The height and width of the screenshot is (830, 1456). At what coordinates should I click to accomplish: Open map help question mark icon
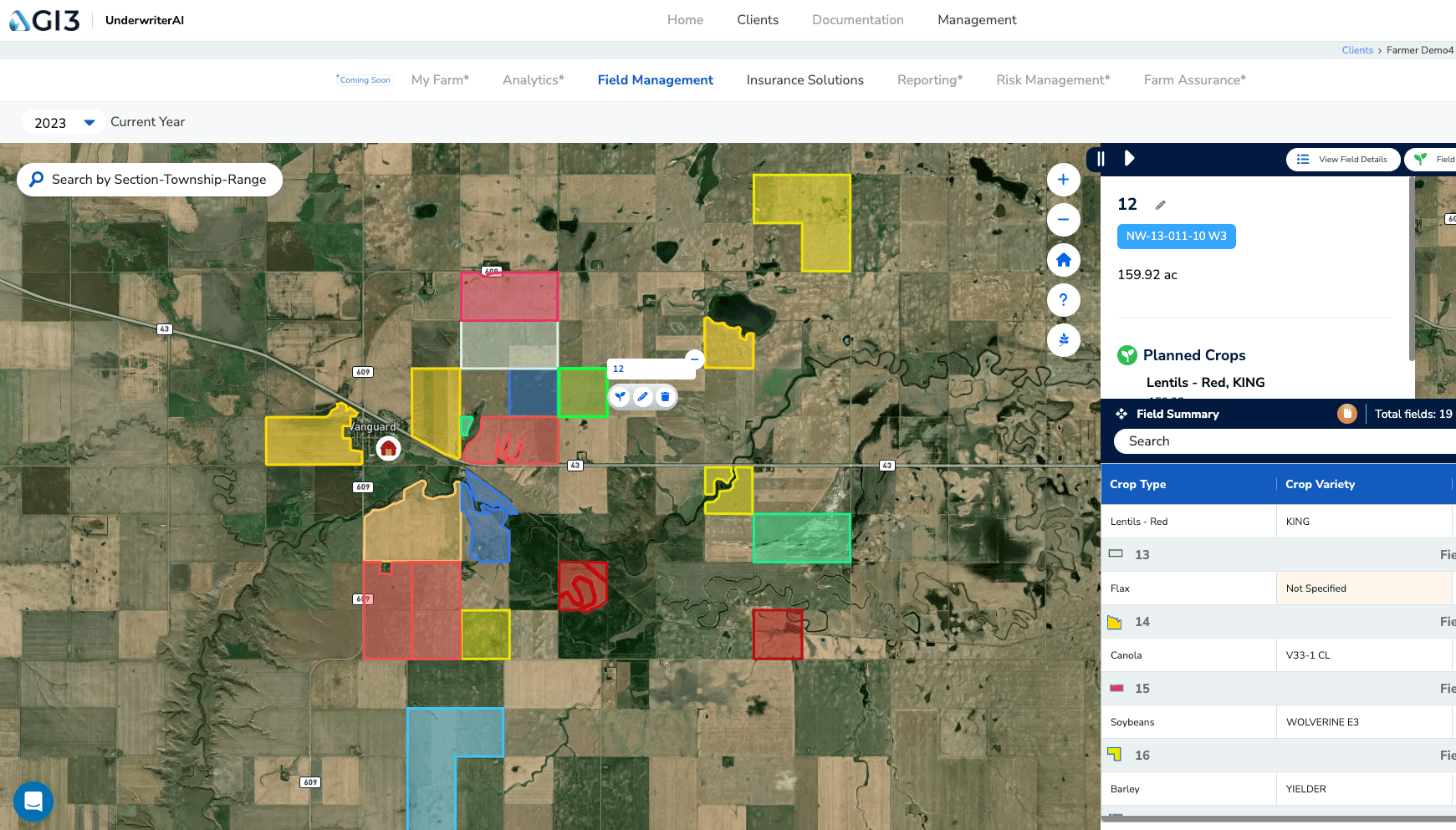tap(1063, 300)
